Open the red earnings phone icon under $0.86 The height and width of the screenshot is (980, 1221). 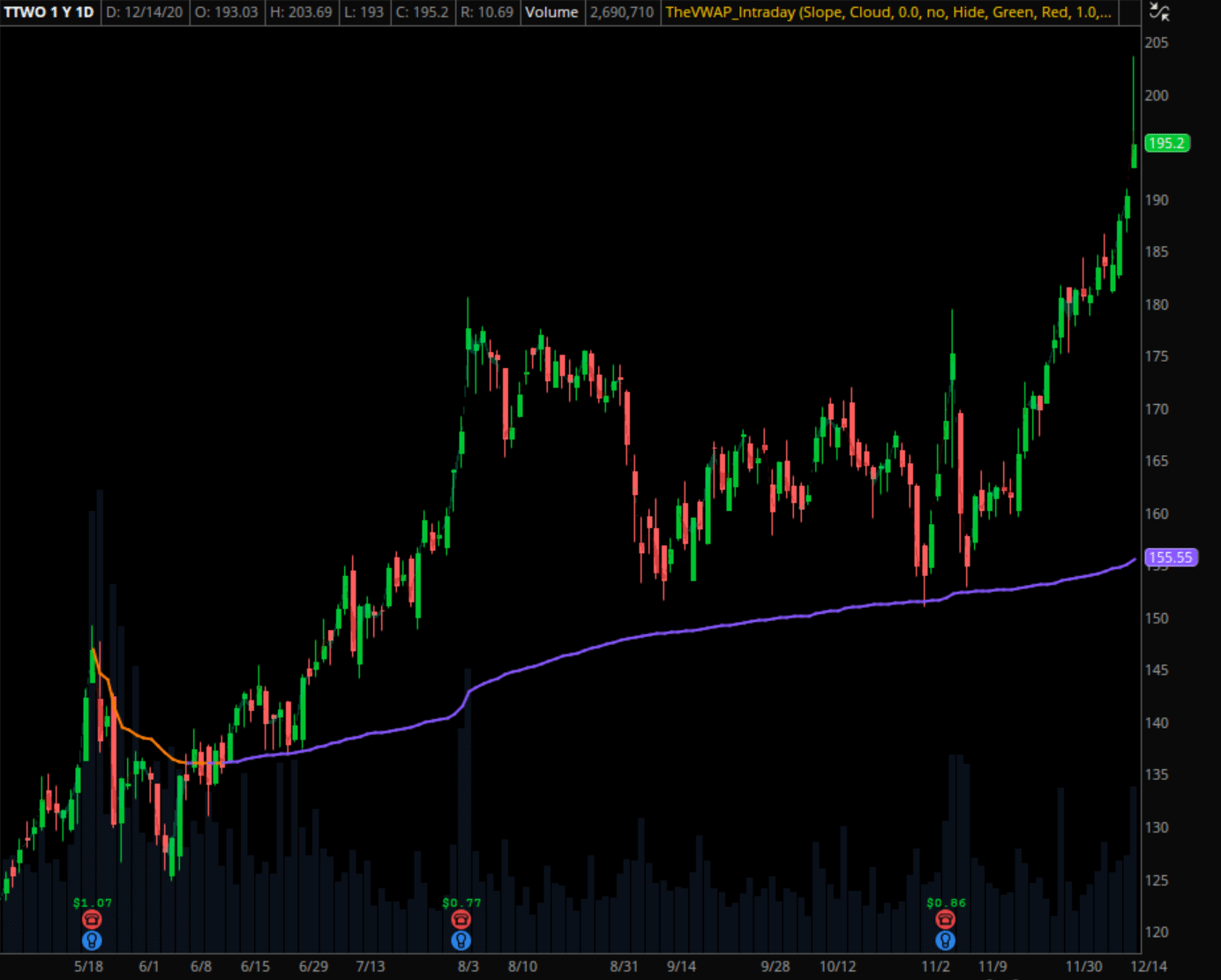click(x=946, y=920)
